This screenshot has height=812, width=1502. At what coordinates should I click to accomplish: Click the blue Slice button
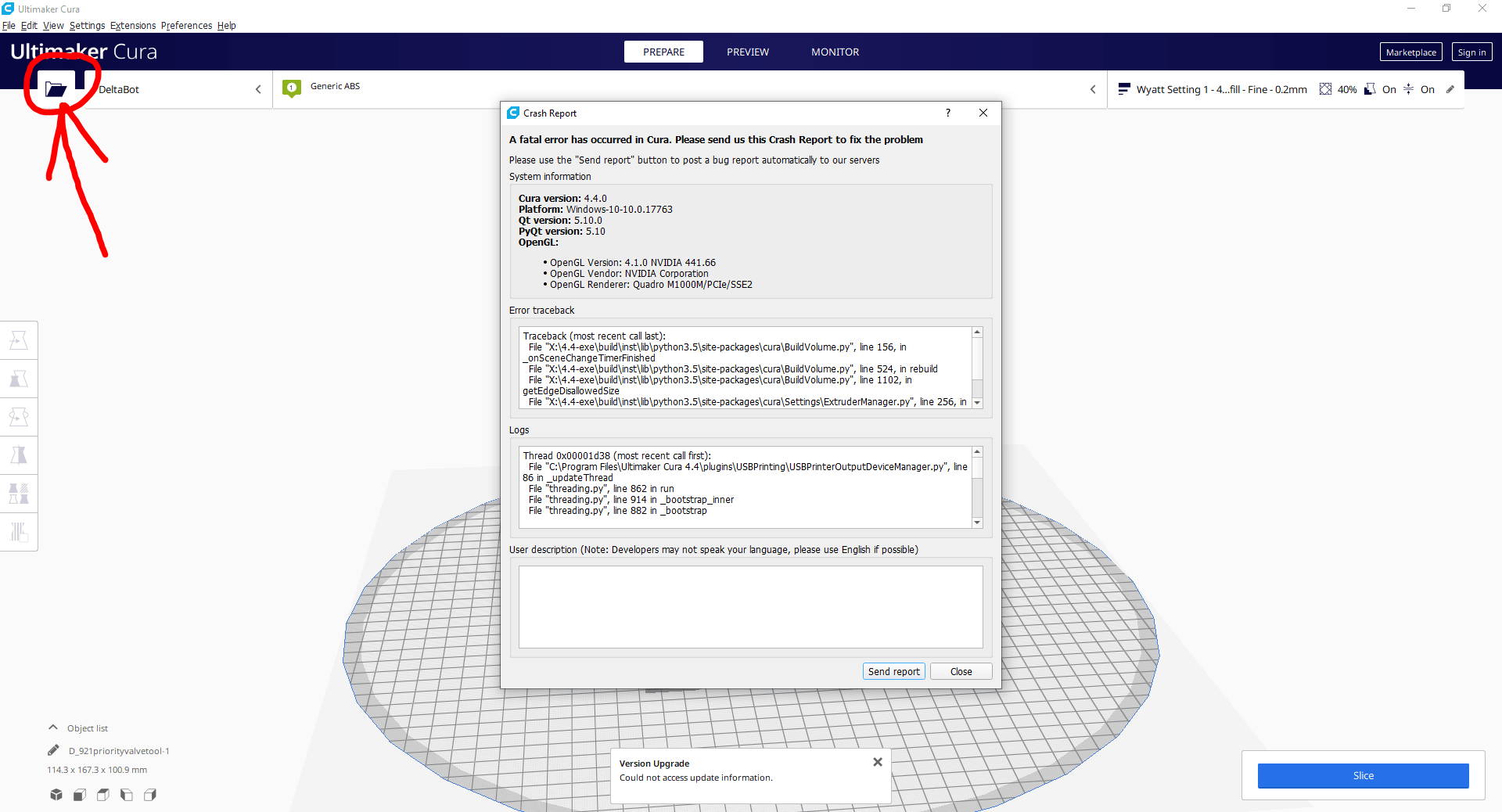[1363, 775]
